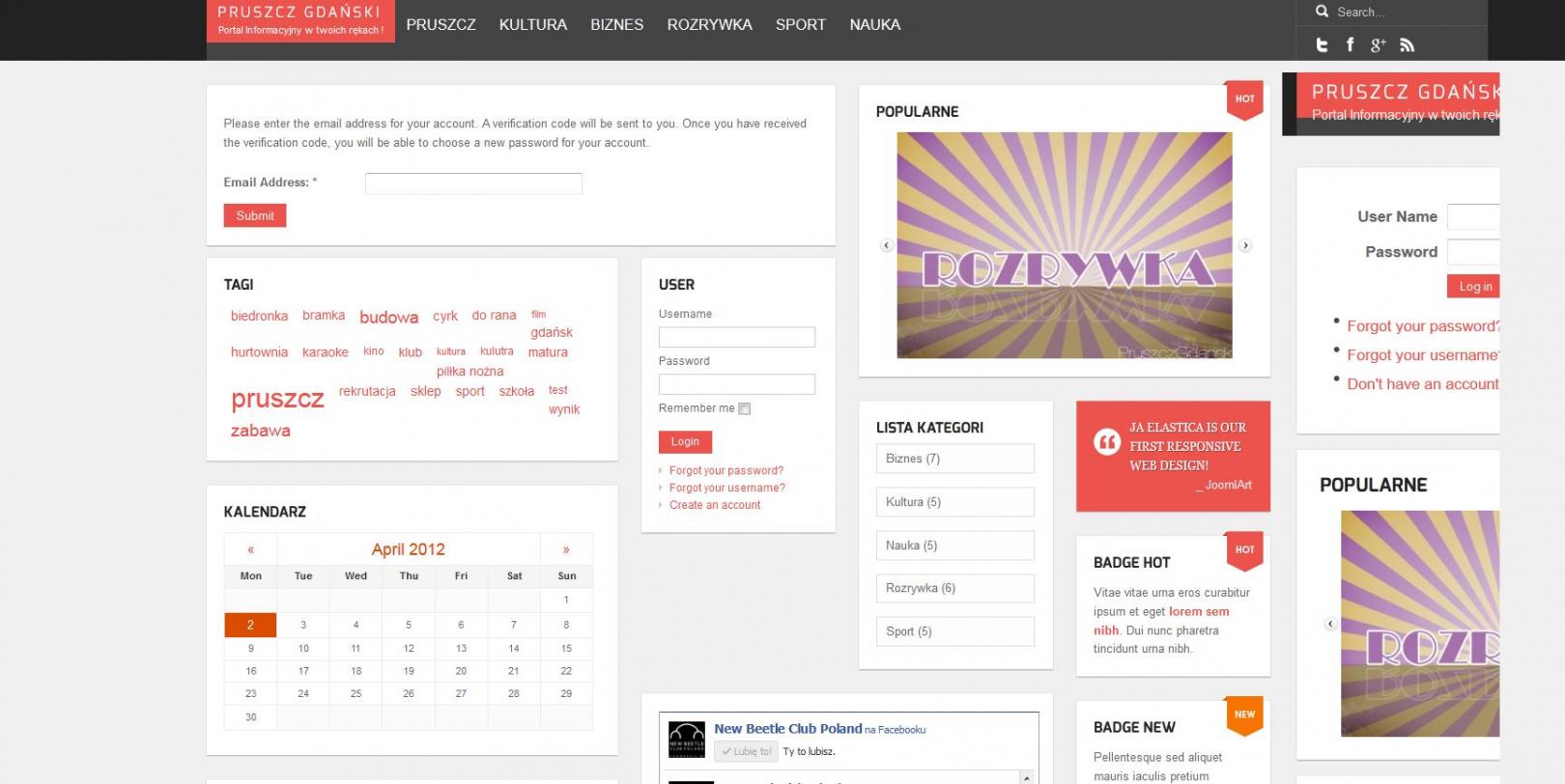The image size is (1565, 784).
Task: Click the Login button in User panel
Action: coord(685,441)
